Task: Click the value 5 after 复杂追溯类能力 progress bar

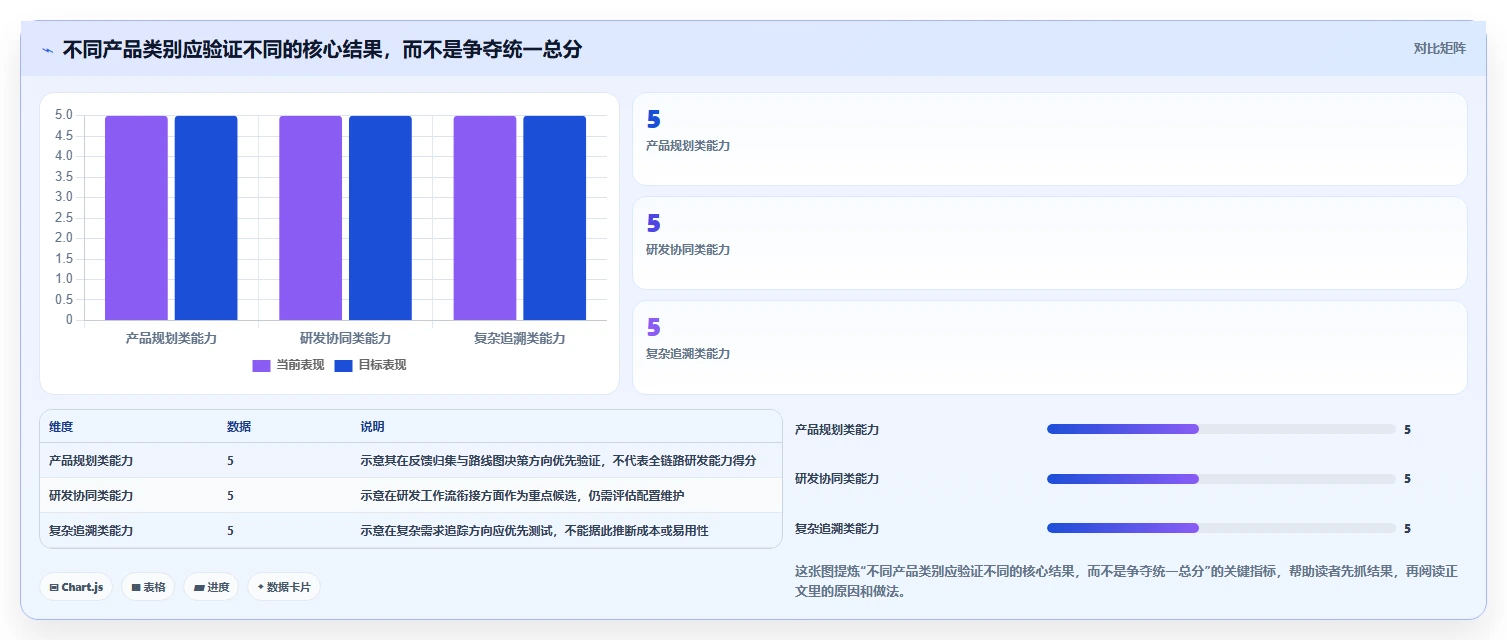Action: point(1407,529)
